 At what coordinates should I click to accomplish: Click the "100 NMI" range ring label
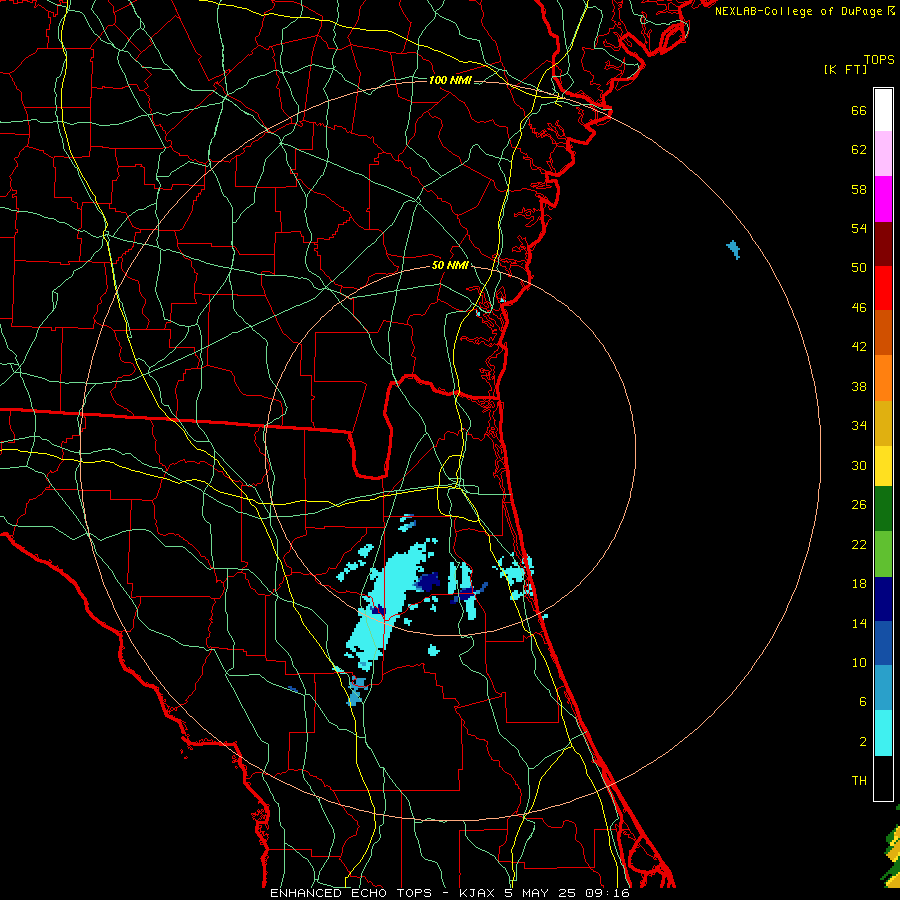[x=450, y=80]
